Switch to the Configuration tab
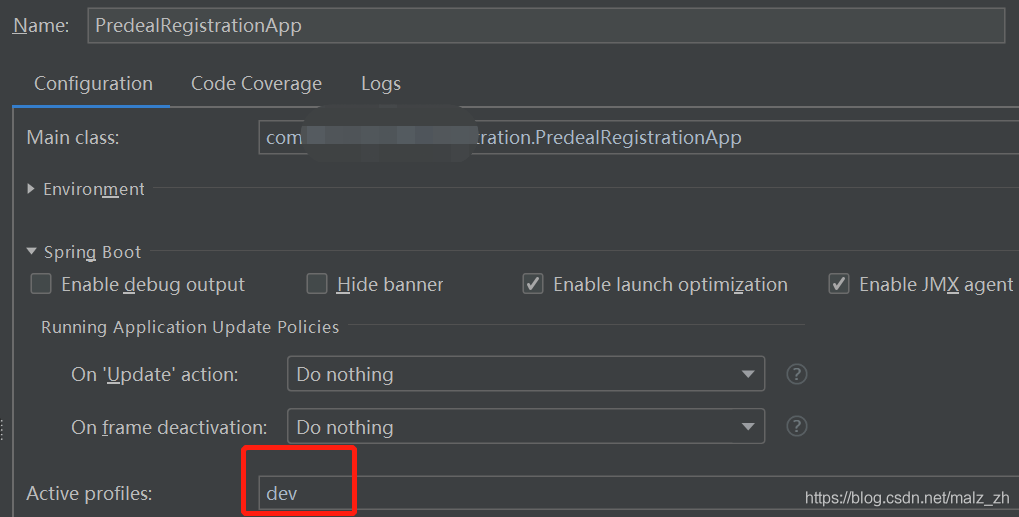The width and height of the screenshot is (1019, 517). point(93,84)
